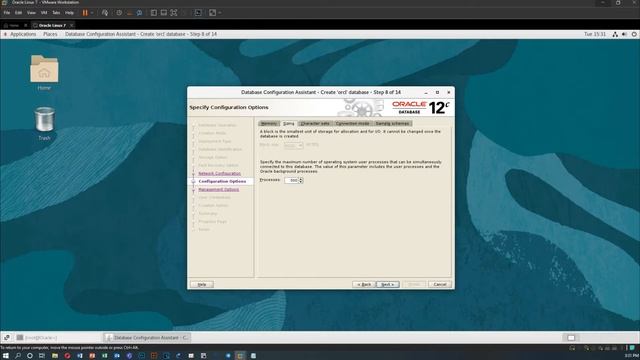Image resolution: width=640 pixels, height=360 pixels.
Task: Click the network status icon in GNOME bar
Action: pos(615,34)
